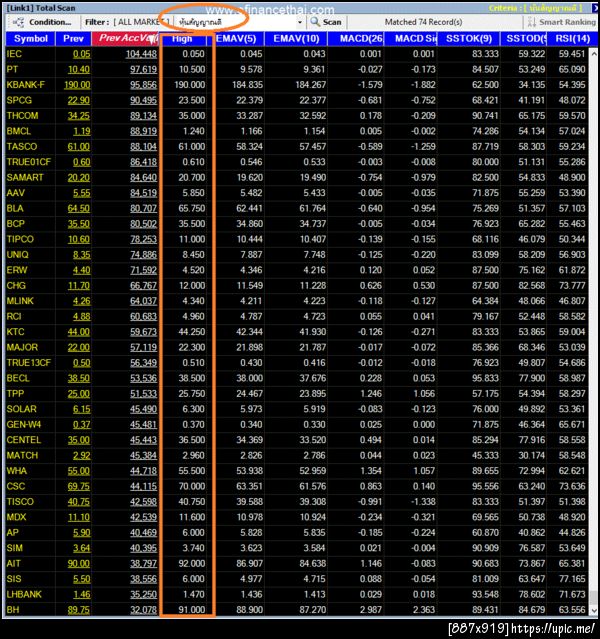
Task: Sort by the RSI(14) column header
Action: point(572,39)
